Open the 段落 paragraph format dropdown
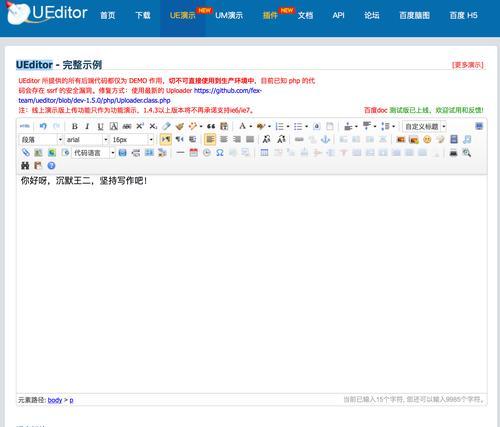The width and height of the screenshot is (500, 427). [x=41, y=139]
